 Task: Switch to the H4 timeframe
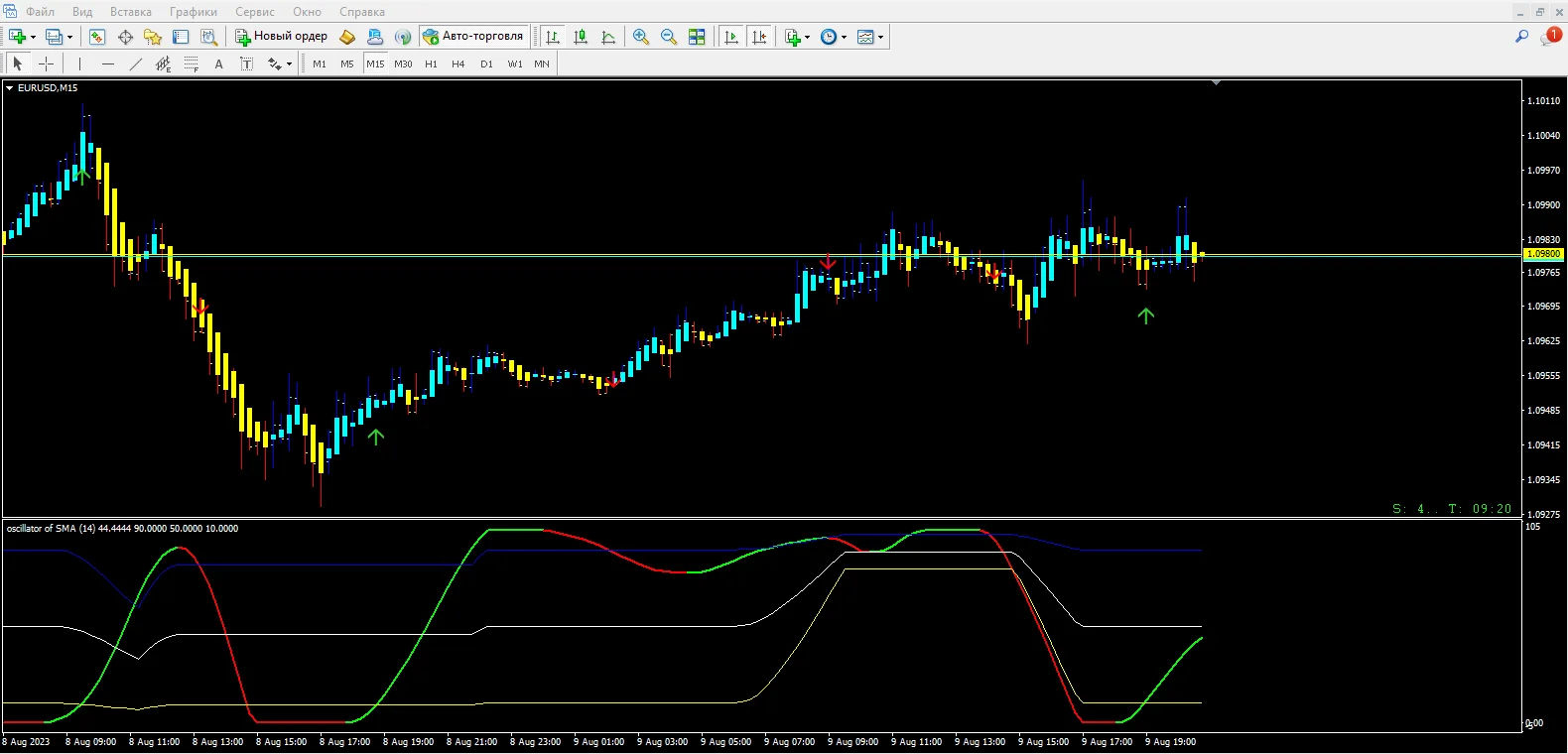coord(458,63)
